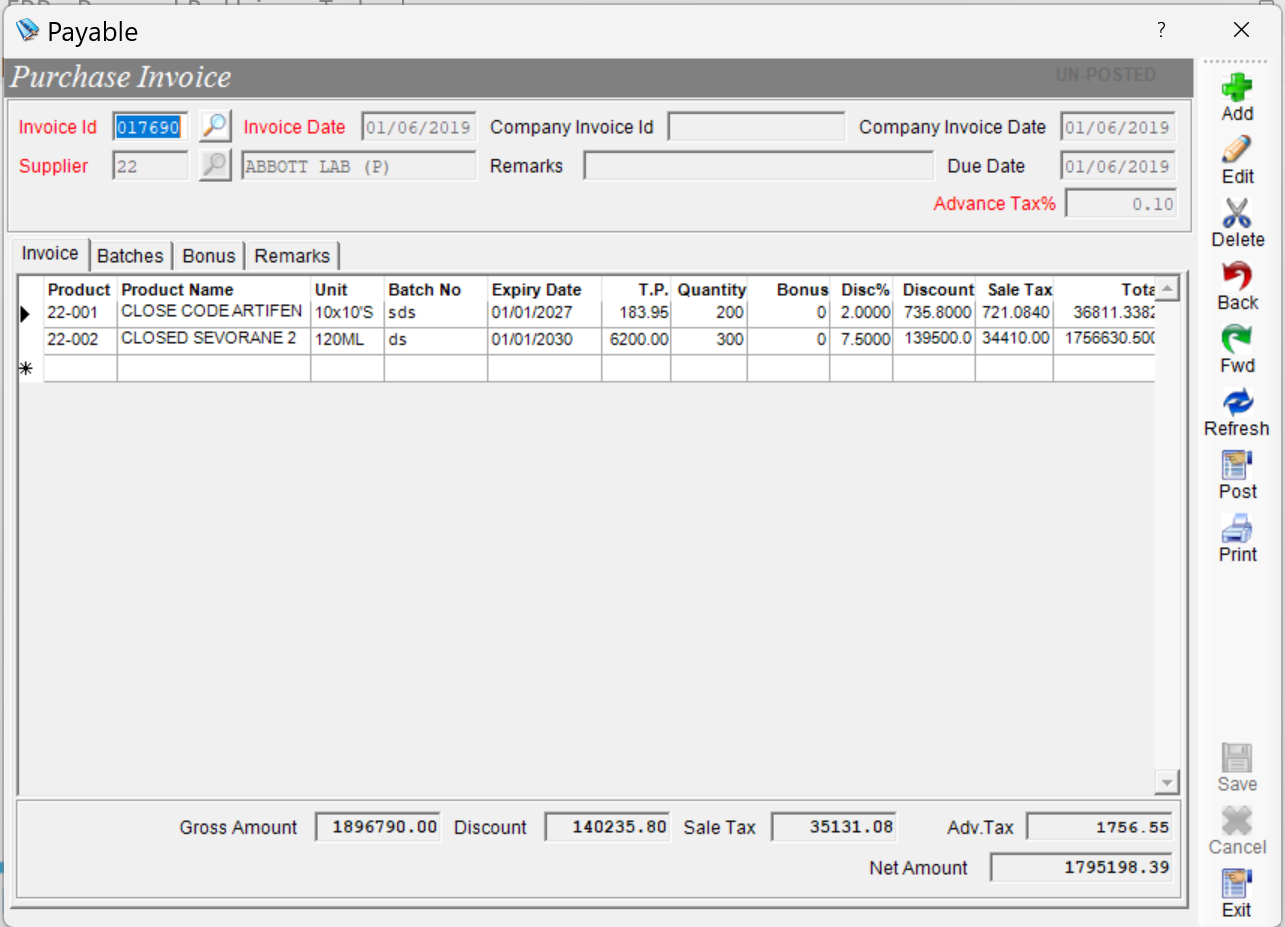The height and width of the screenshot is (927, 1285).
Task: Click the Company Invoice Id field
Action: (x=756, y=127)
